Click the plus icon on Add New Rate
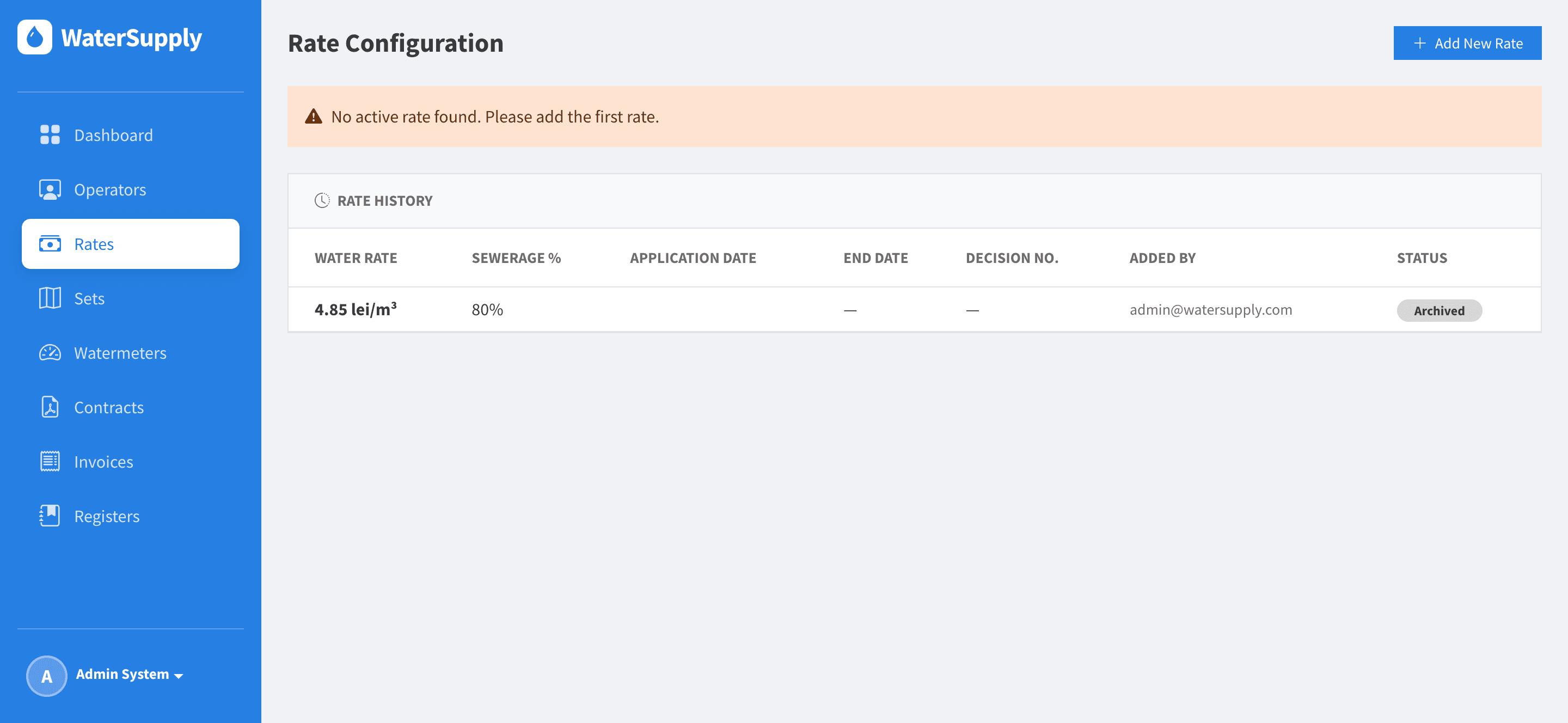 [1419, 43]
